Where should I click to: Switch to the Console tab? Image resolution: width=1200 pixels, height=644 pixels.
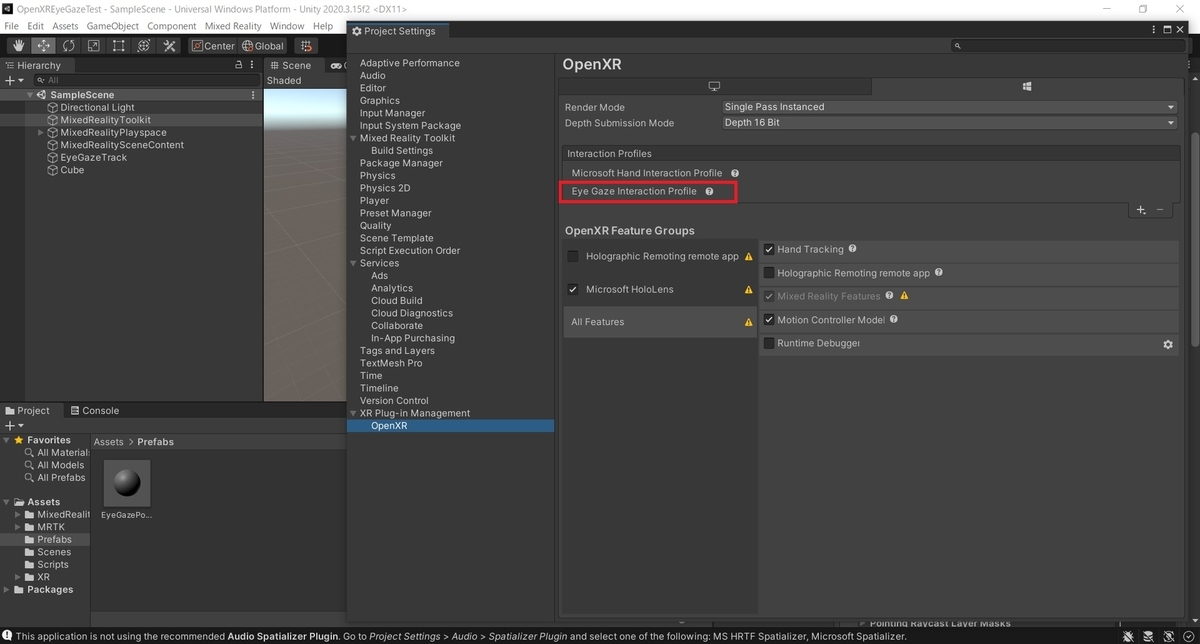point(93,410)
